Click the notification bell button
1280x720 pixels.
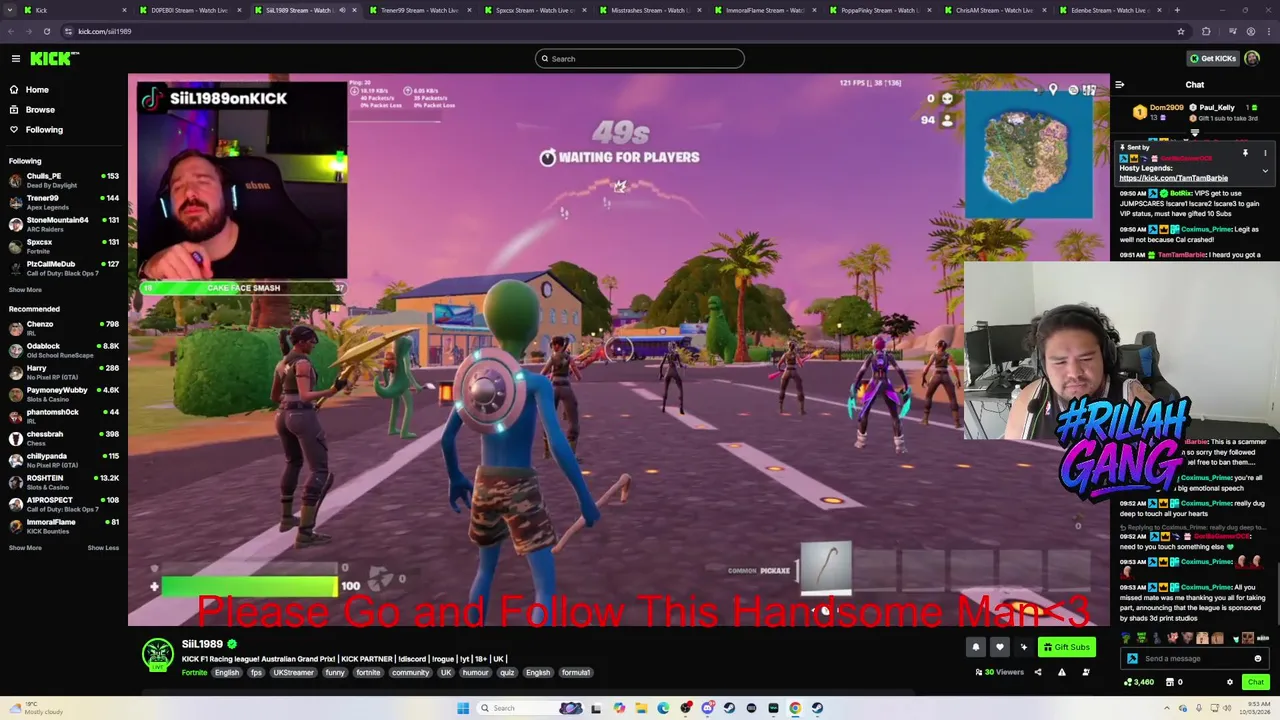(x=976, y=647)
